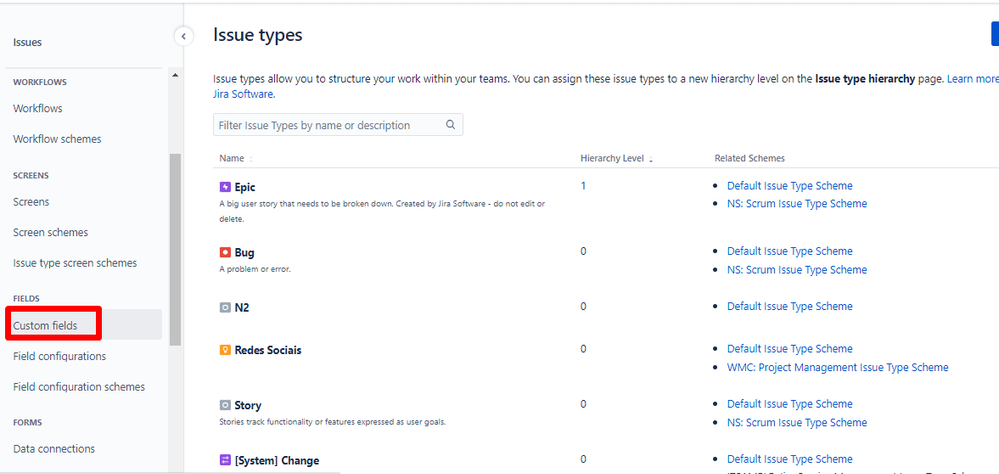Click the search magnifier icon
999x474 pixels.
451,125
